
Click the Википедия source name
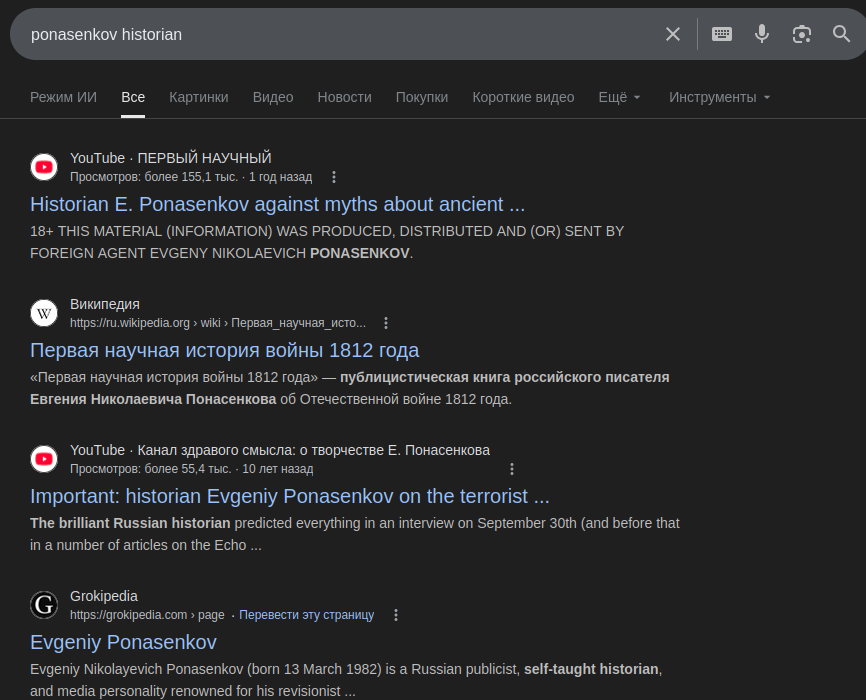105,304
